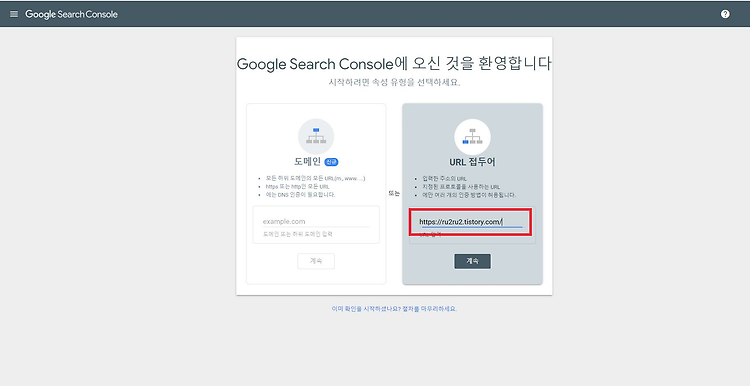Image resolution: width=750 pixels, height=386 pixels.
Task: Click the 도메인 card heading
Action: (x=307, y=162)
